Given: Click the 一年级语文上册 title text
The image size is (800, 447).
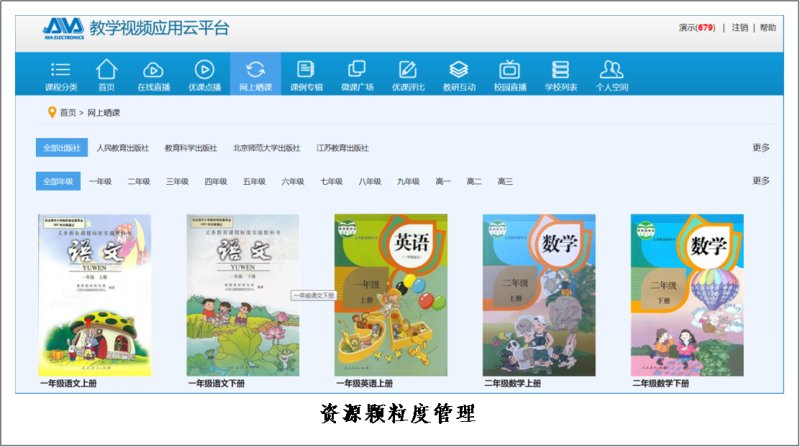Looking at the screenshot, I should coord(68,383).
